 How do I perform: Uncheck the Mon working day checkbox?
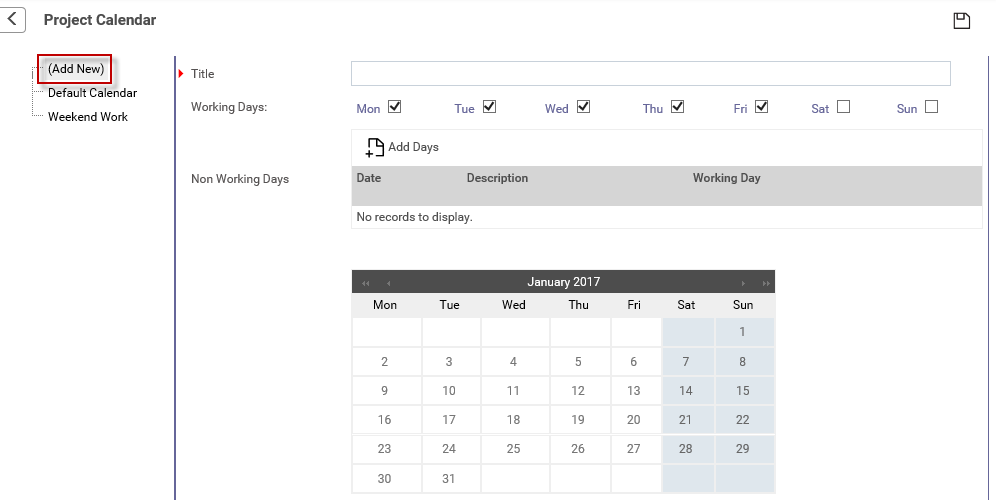coord(394,107)
